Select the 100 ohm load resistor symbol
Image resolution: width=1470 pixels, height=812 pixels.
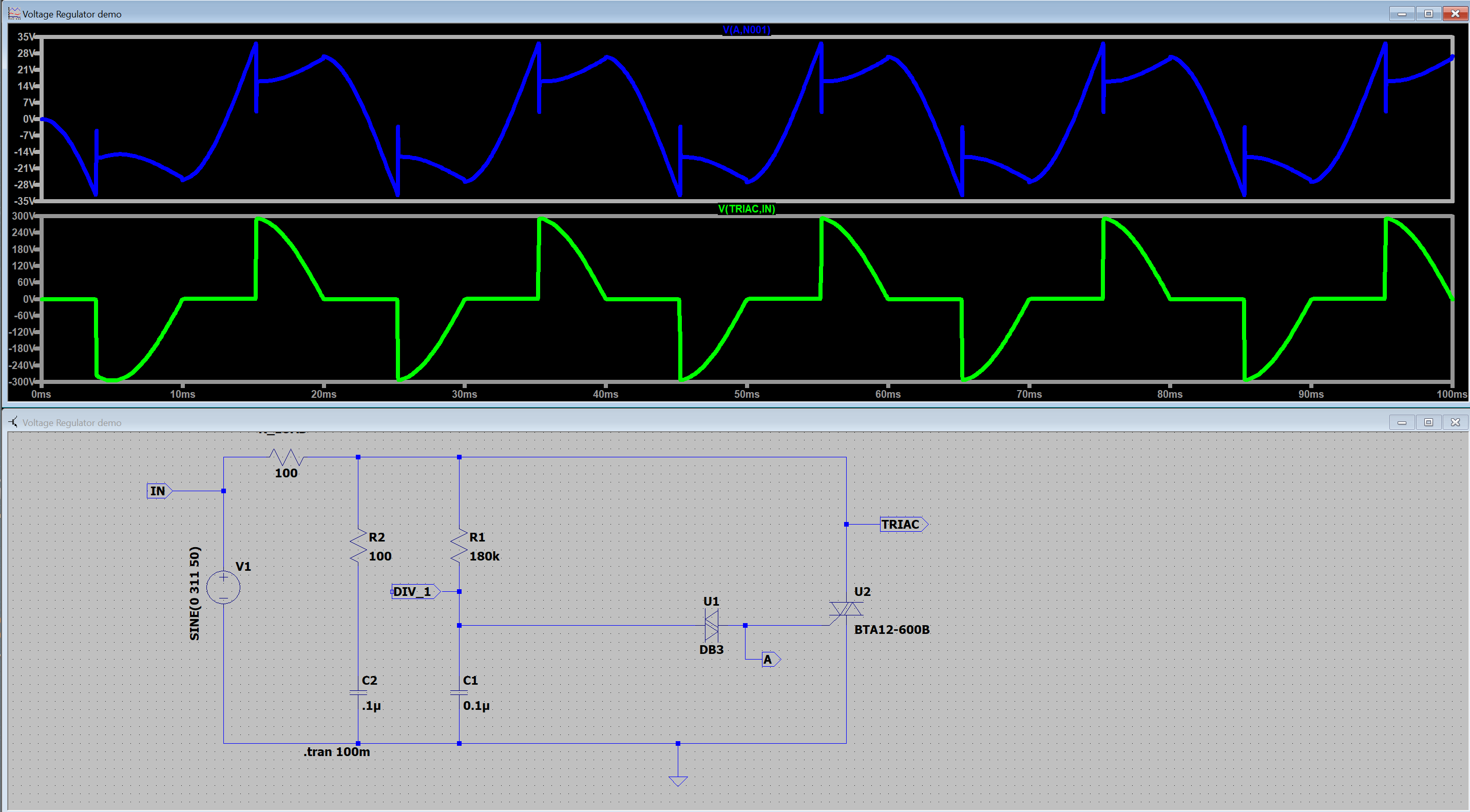coord(287,457)
